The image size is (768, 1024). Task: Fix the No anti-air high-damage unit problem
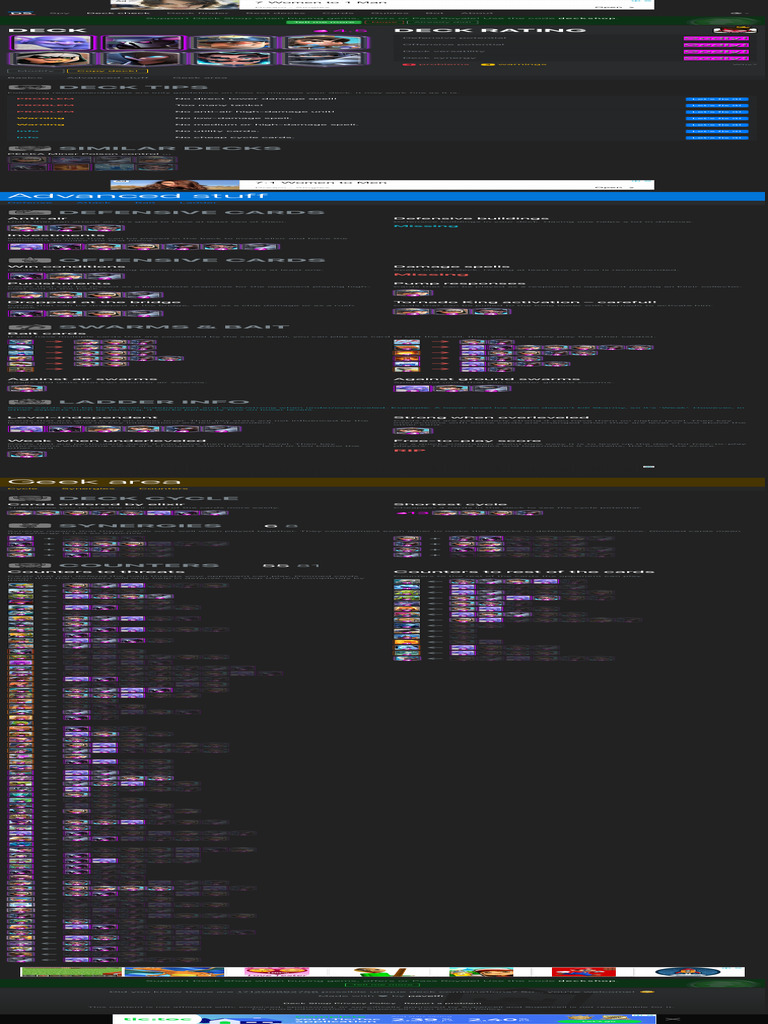[716, 112]
